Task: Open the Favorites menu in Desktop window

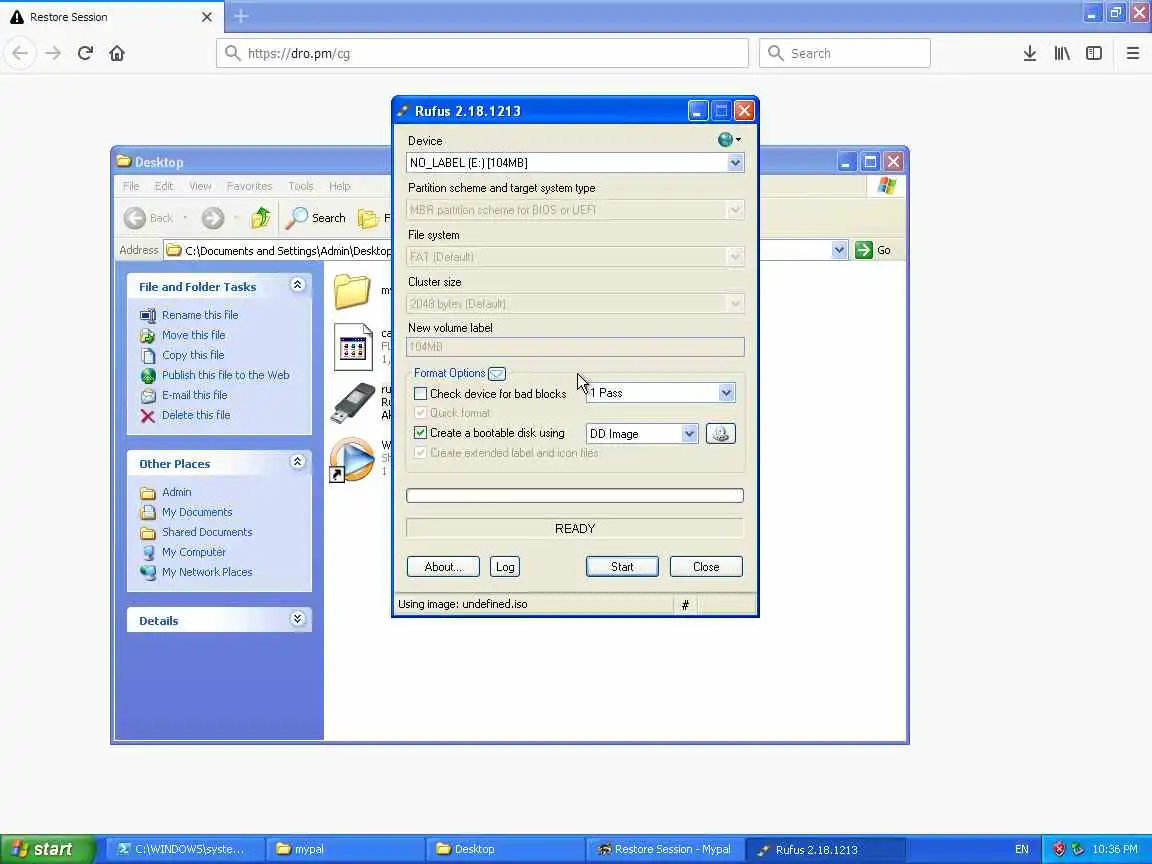Action: [249, 186]
